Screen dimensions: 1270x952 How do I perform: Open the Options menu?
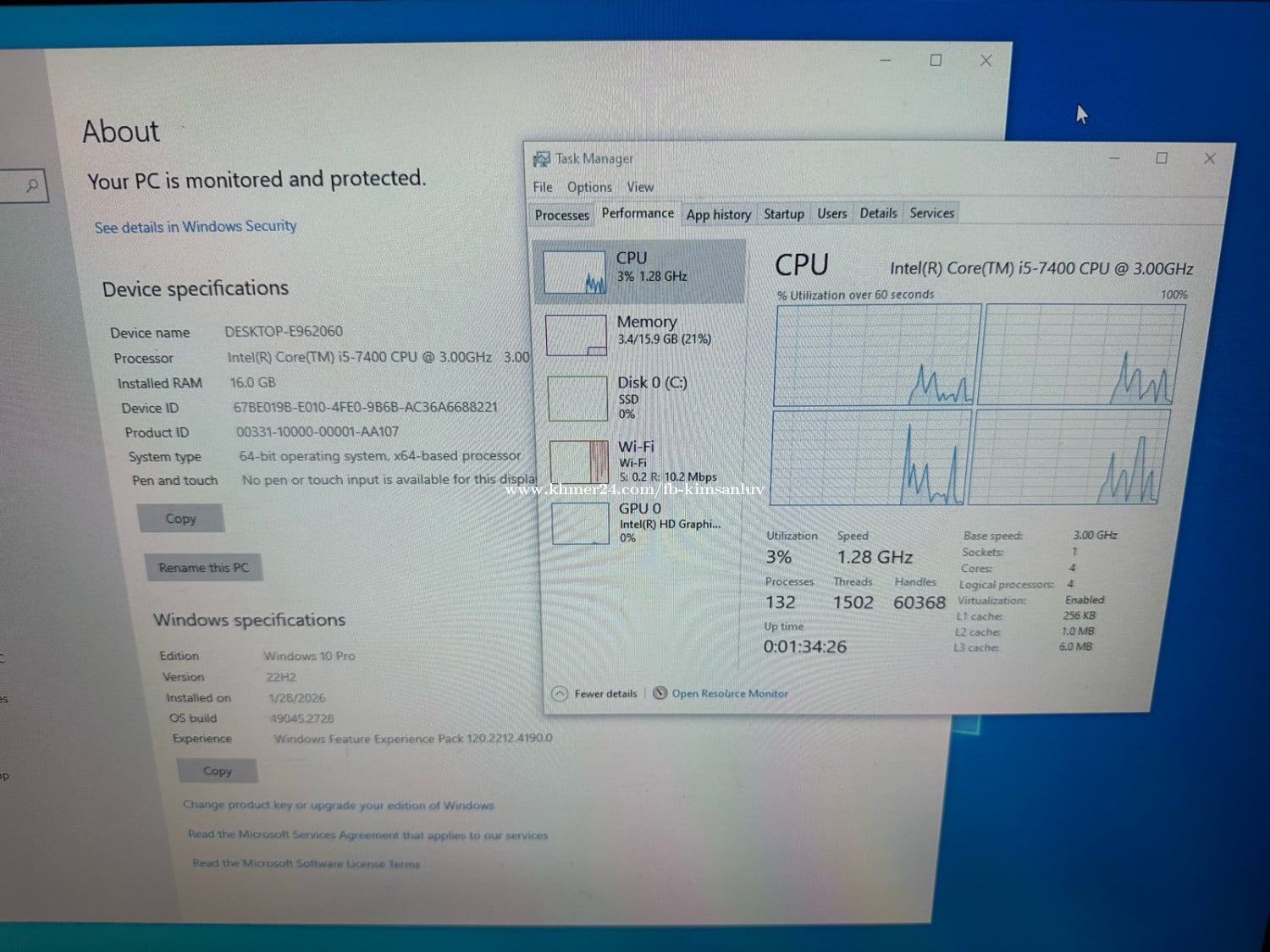(589, 187)
